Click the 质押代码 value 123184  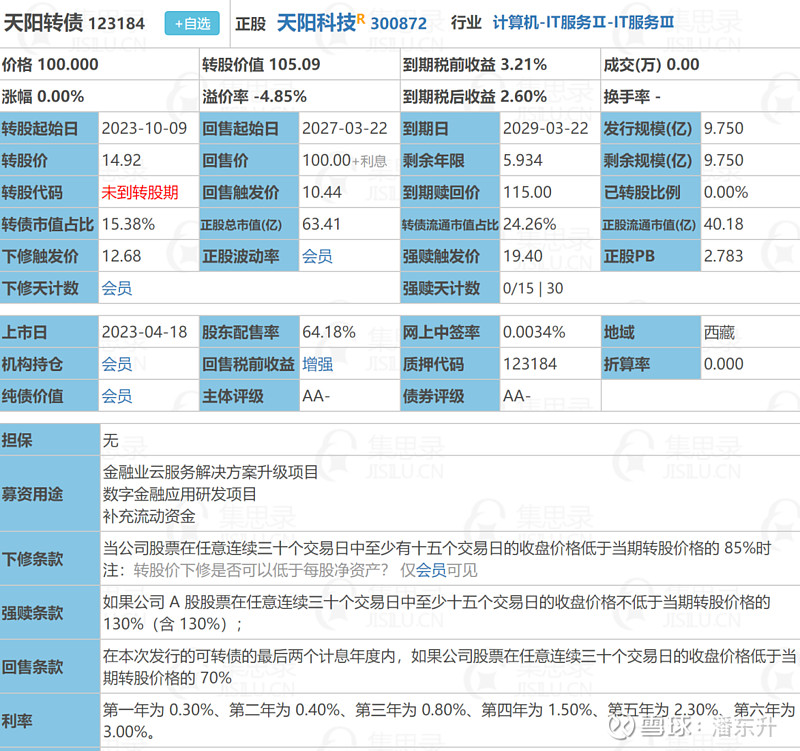(x=529, y=364)
